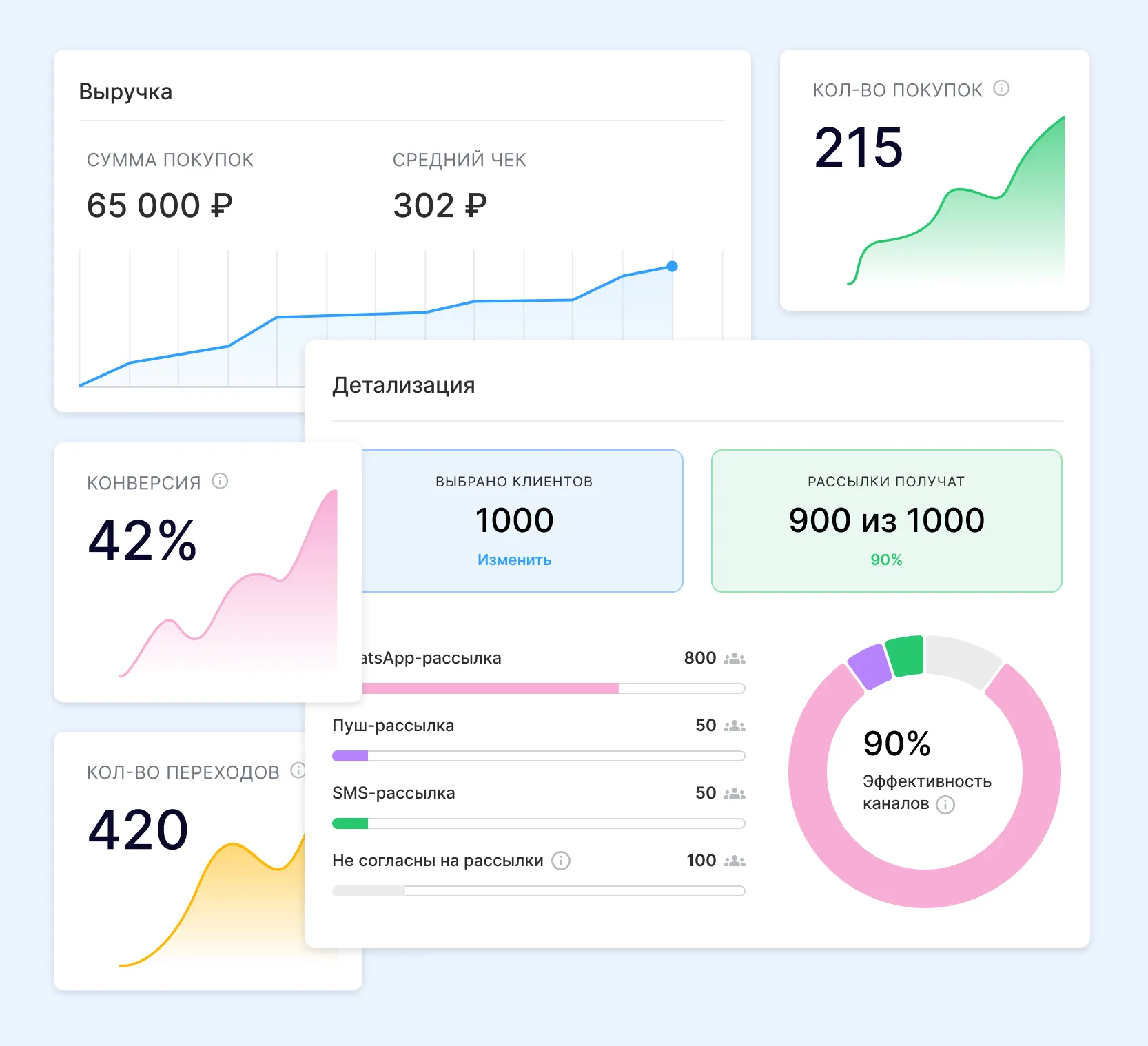Click the pink segment of donut chart
Image resolution: width=1148 pixels, height=1046 pixels.
tap(925, 888)
